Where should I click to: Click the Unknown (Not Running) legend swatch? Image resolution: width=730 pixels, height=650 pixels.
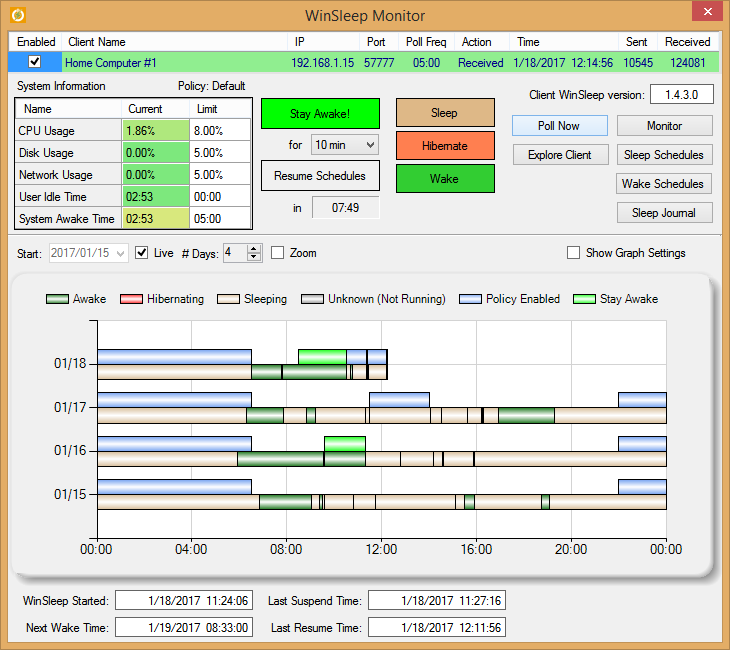[x=312, y=299]
